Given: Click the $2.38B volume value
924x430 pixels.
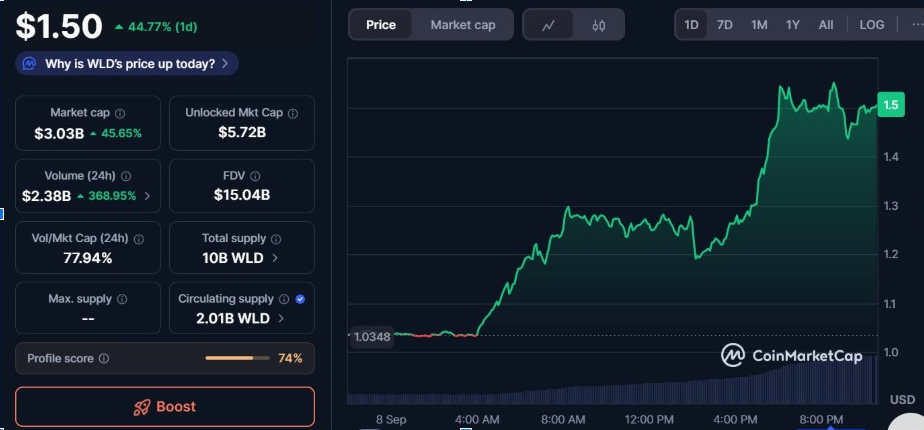Looking at the screenshot, I should [x=47, y=196].
